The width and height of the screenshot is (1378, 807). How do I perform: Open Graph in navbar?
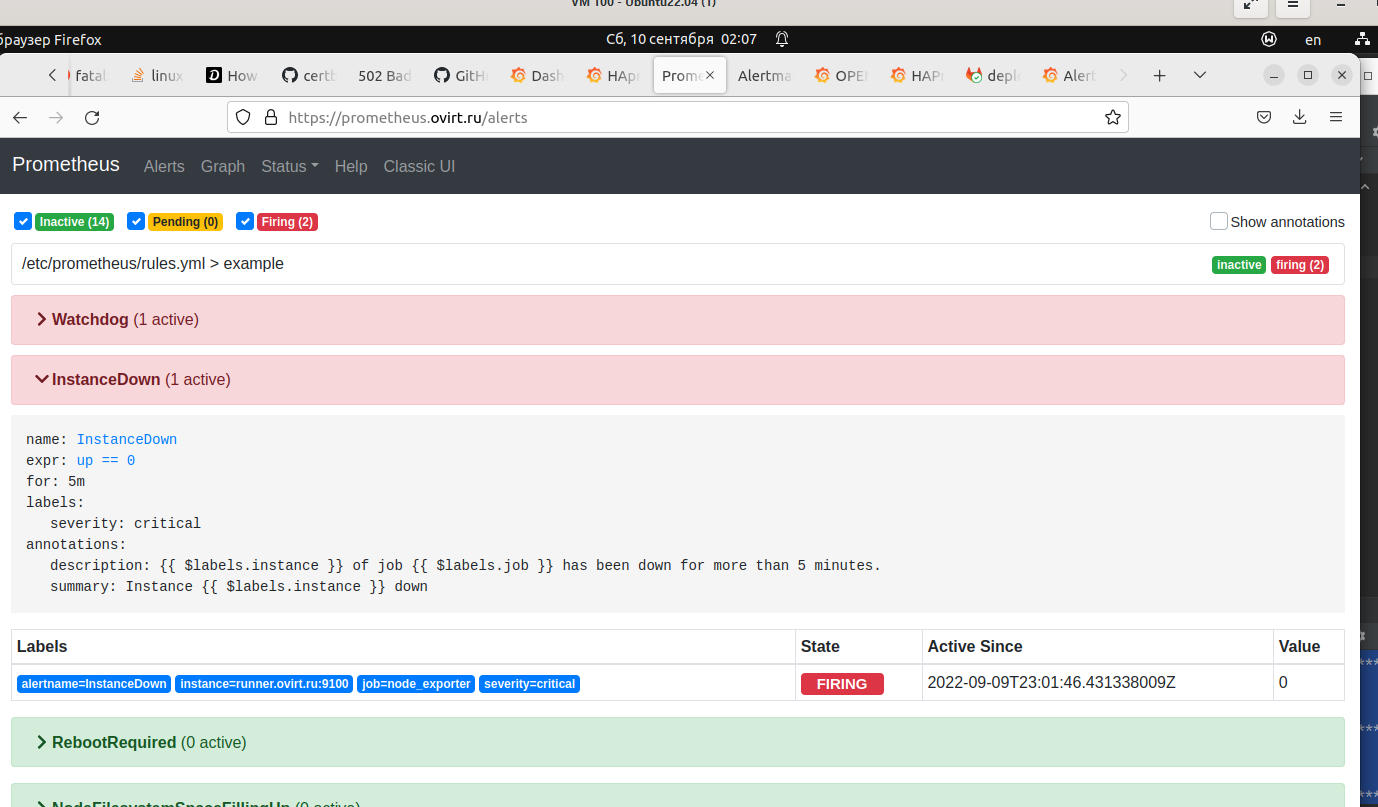(223, 166)
